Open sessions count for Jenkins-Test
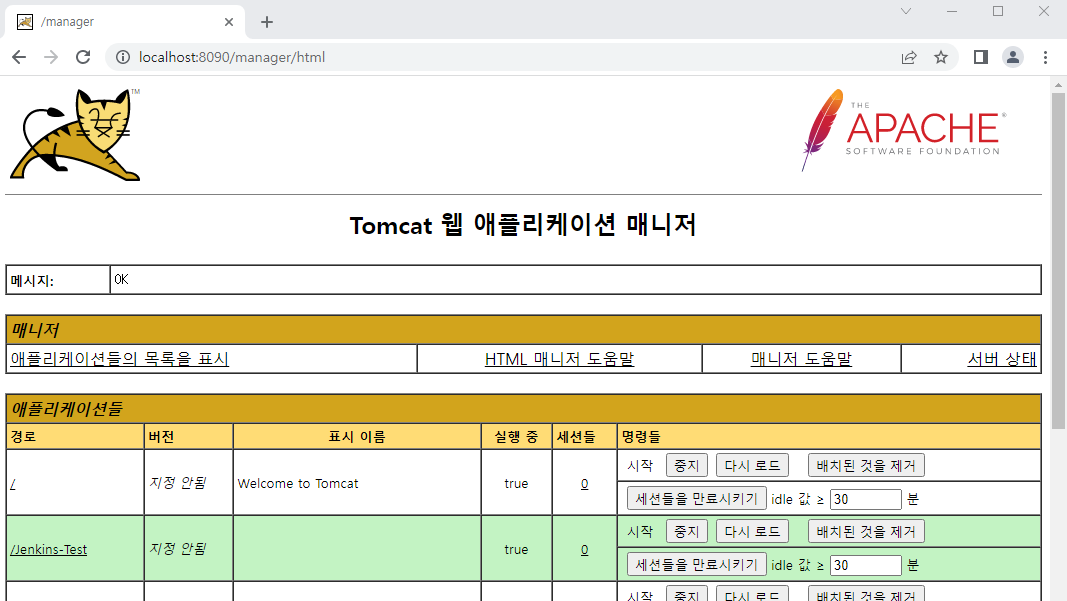1067x601 pixels. tap(585, 550)
